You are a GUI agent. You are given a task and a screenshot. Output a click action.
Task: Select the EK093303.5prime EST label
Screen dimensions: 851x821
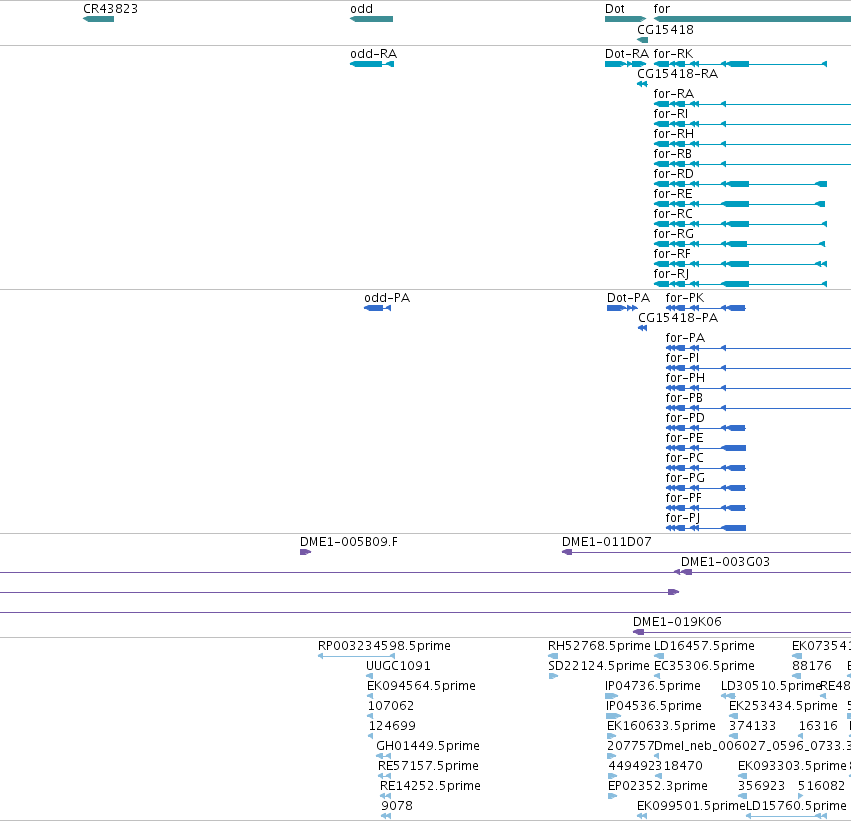coord(792,766)
